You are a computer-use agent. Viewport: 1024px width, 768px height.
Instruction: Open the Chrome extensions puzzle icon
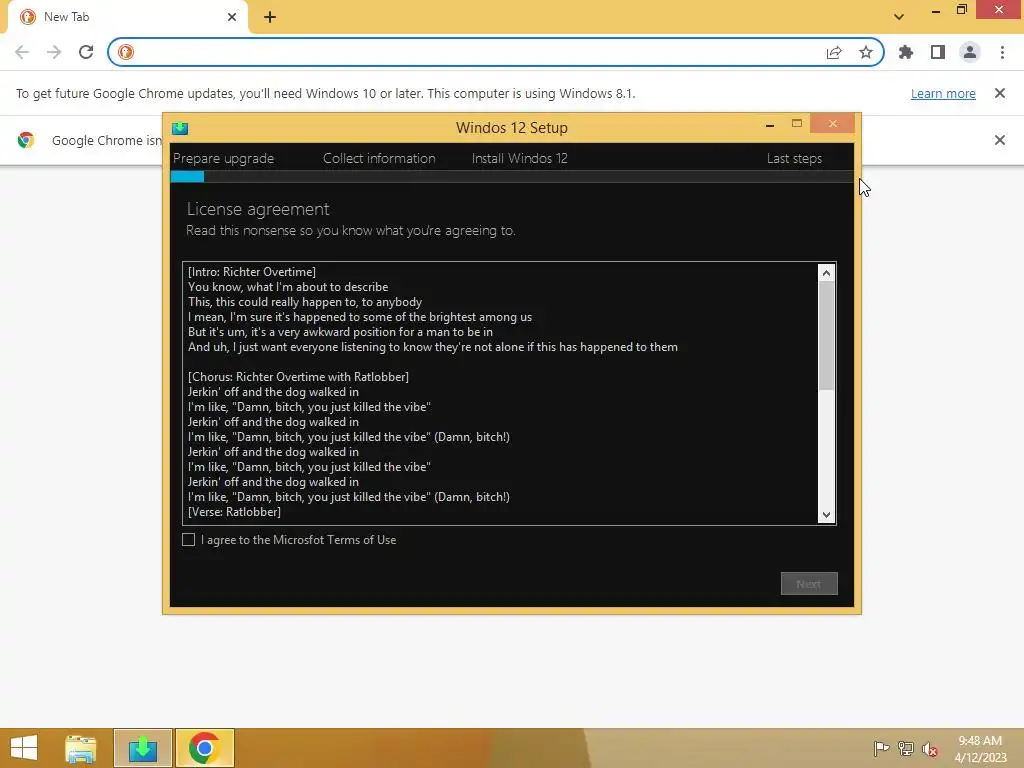point(906,52)
